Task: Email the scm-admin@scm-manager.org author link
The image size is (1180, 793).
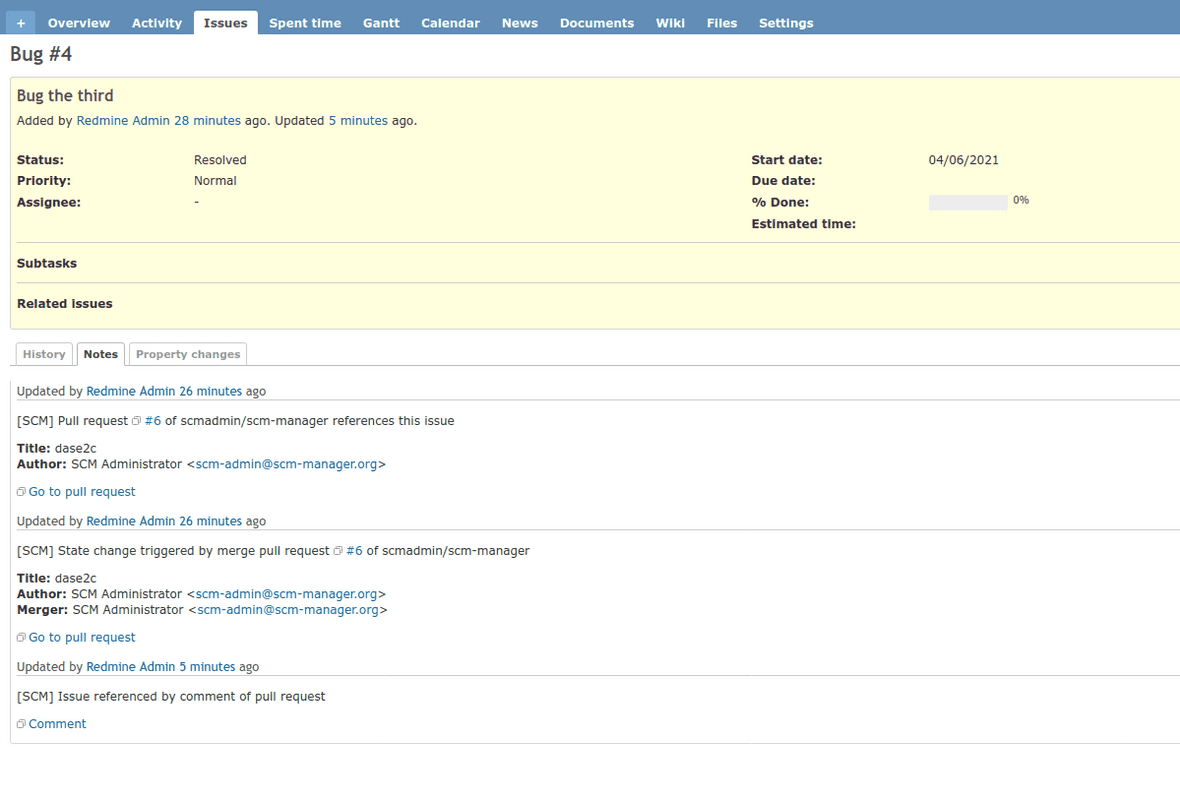Action: (288, 463)
